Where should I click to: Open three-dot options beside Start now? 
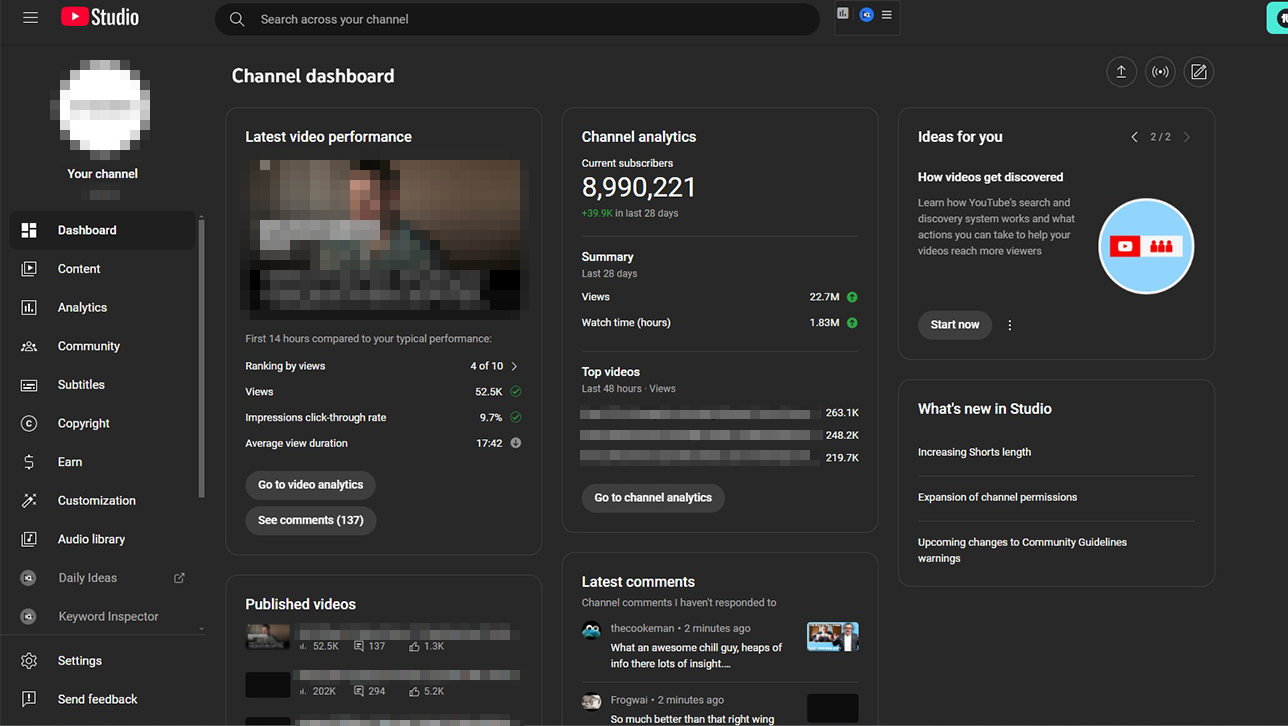pyautogui.click(x=1010, y=325)
